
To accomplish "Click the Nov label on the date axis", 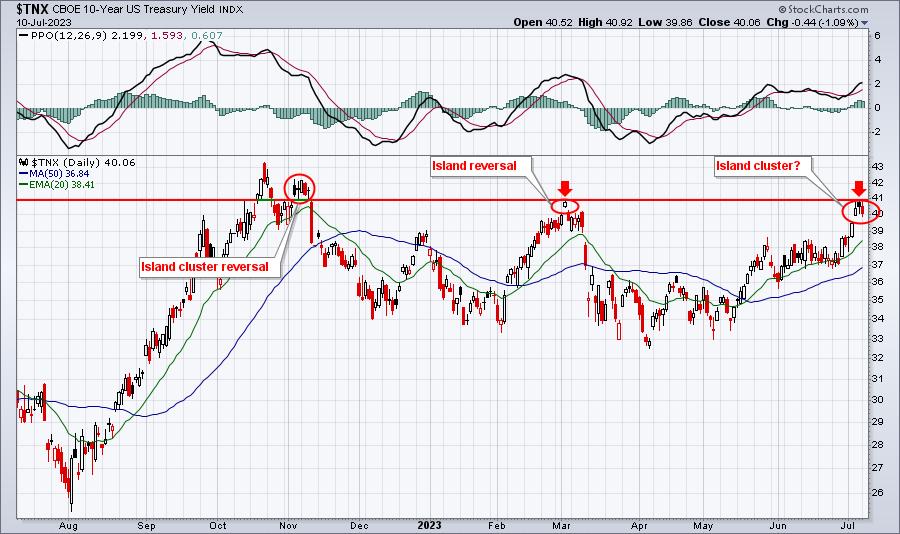I will pyautogui.click(x=288, y=525).
